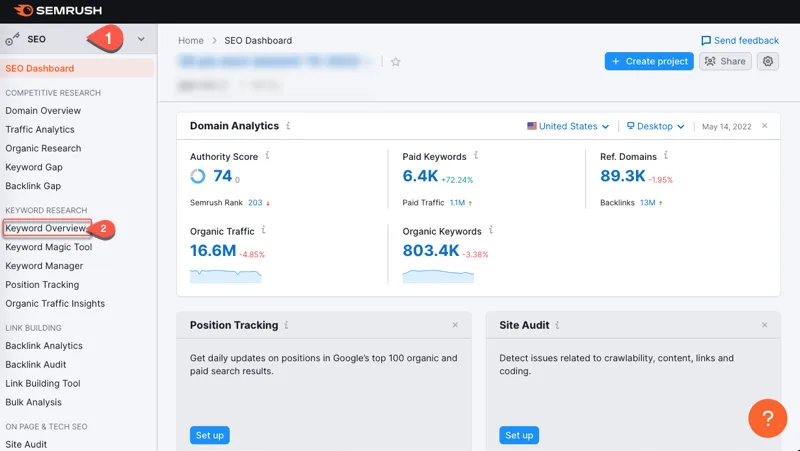
Task: Click Ref. Domains info icon
Action: click(x=665, y=156)
